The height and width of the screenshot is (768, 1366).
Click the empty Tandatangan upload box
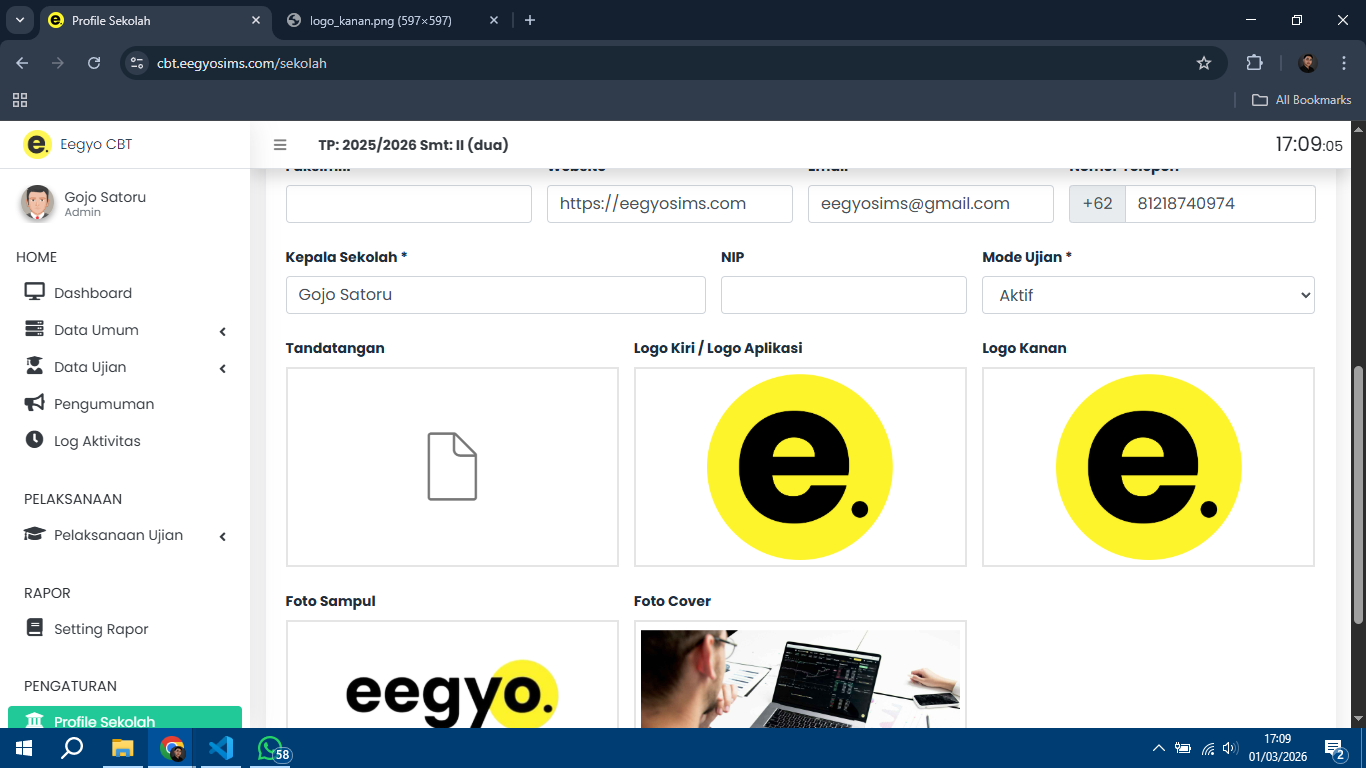click(452, 466)
